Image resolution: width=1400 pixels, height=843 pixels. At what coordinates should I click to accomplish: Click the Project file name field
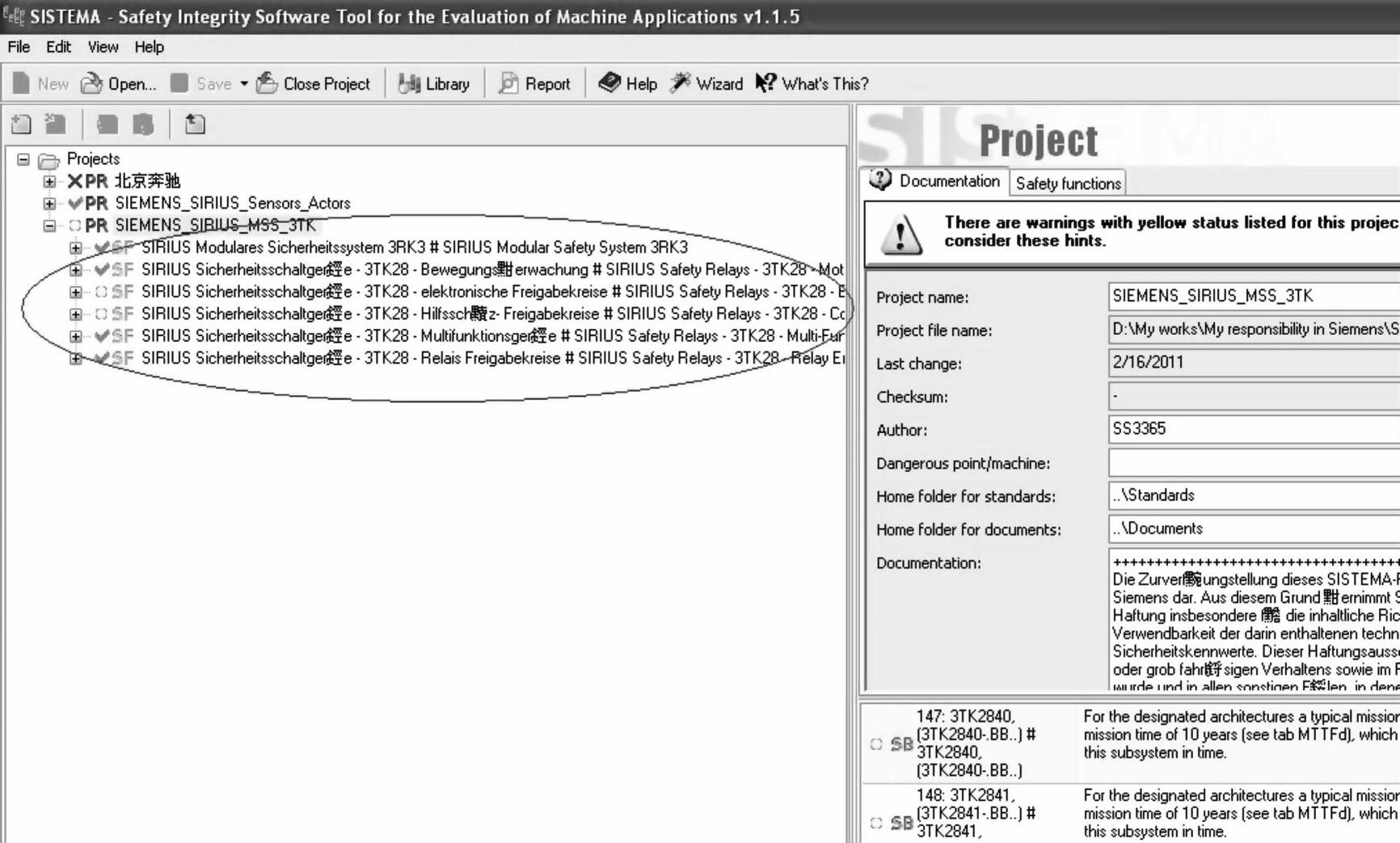click(x=1254, y=329)
